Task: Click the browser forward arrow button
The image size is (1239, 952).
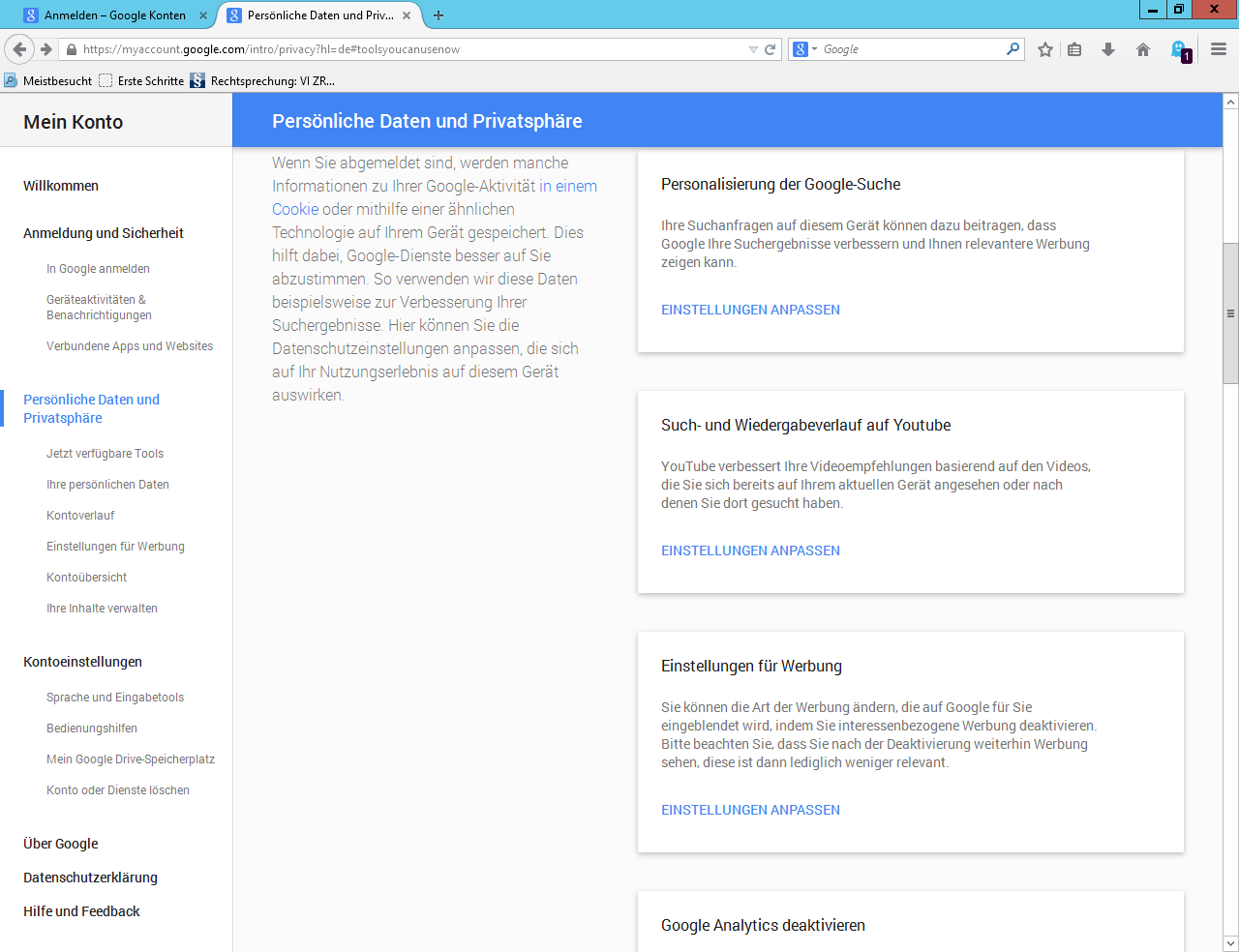Action: [x=45, y=49]
